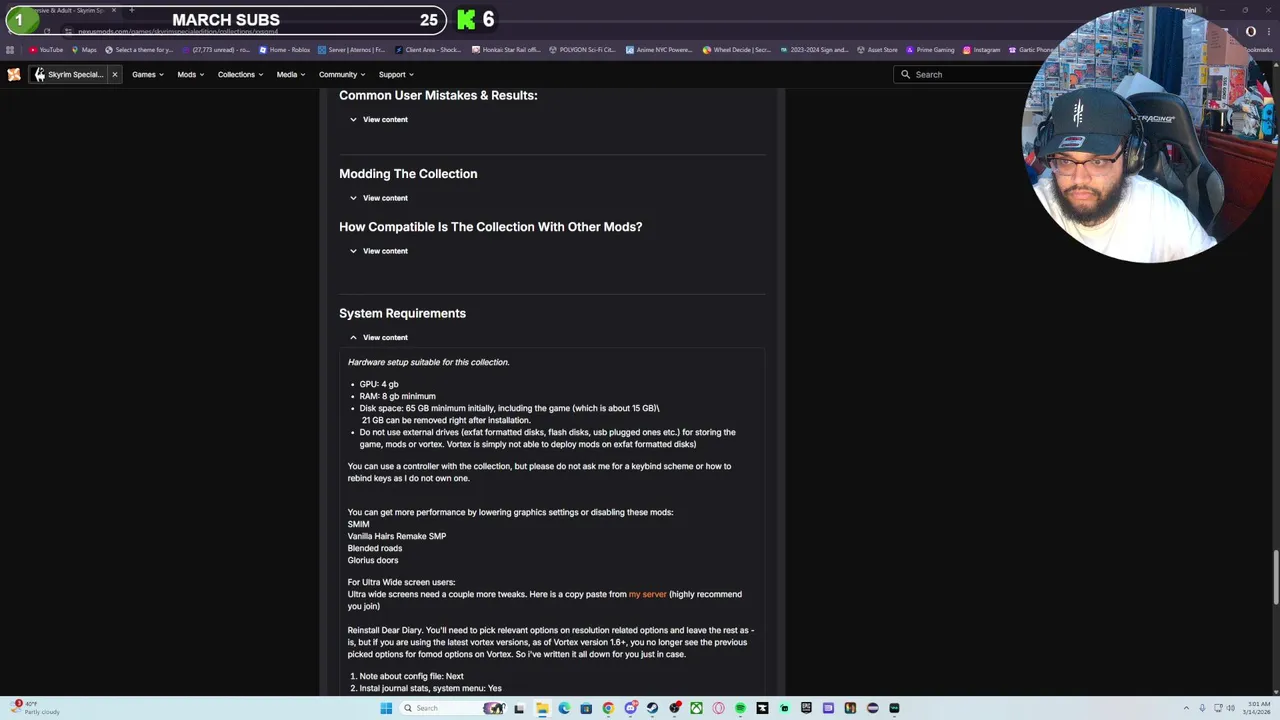Open Opera GX from the taskbar
1280x720 pixels.
coord(718,708)
